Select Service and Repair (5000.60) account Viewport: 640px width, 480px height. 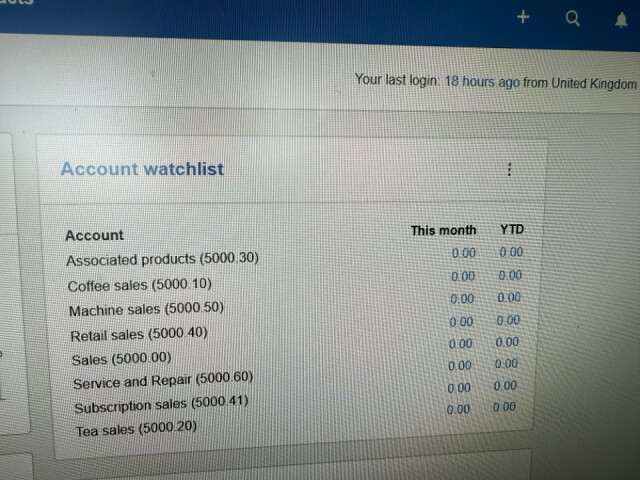coord(163,381)
